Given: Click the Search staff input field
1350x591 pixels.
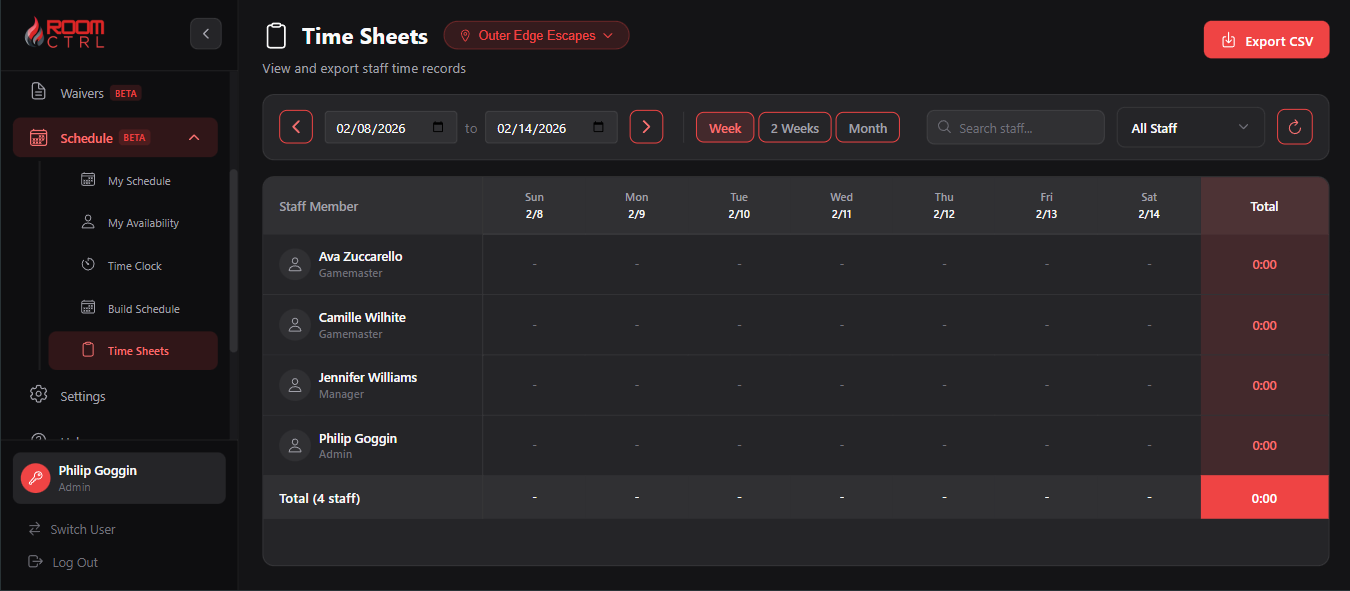Looking at the screenshot, I should (x=1015, y=127).
